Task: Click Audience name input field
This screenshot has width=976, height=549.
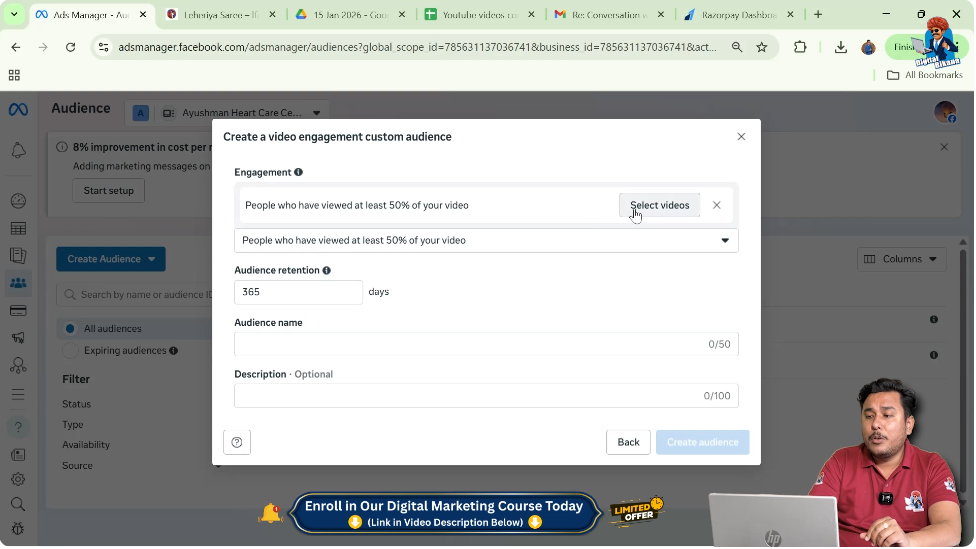Action: click(486, 344)
